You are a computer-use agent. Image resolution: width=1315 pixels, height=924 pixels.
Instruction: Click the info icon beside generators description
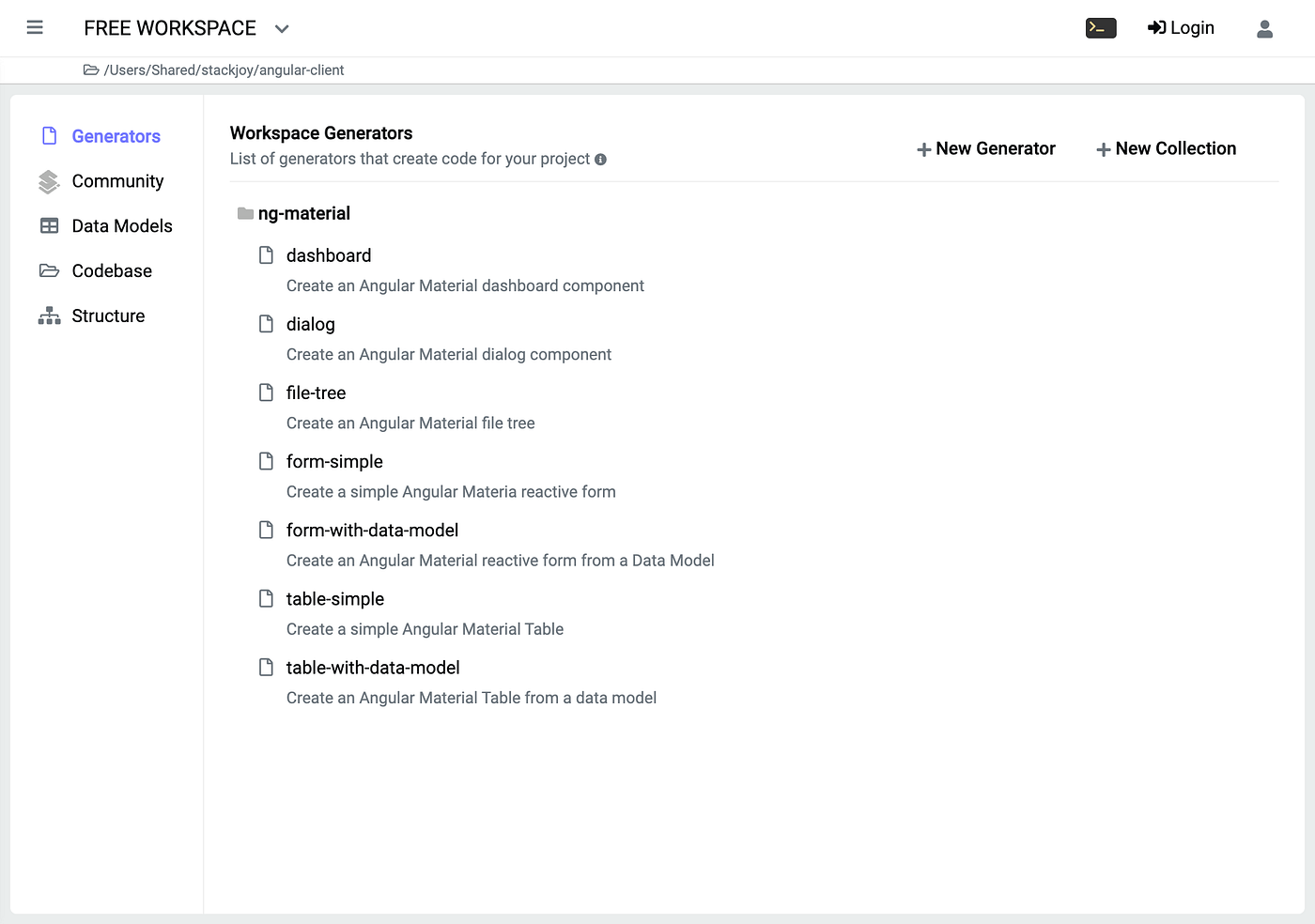click(x=600, y=160)
